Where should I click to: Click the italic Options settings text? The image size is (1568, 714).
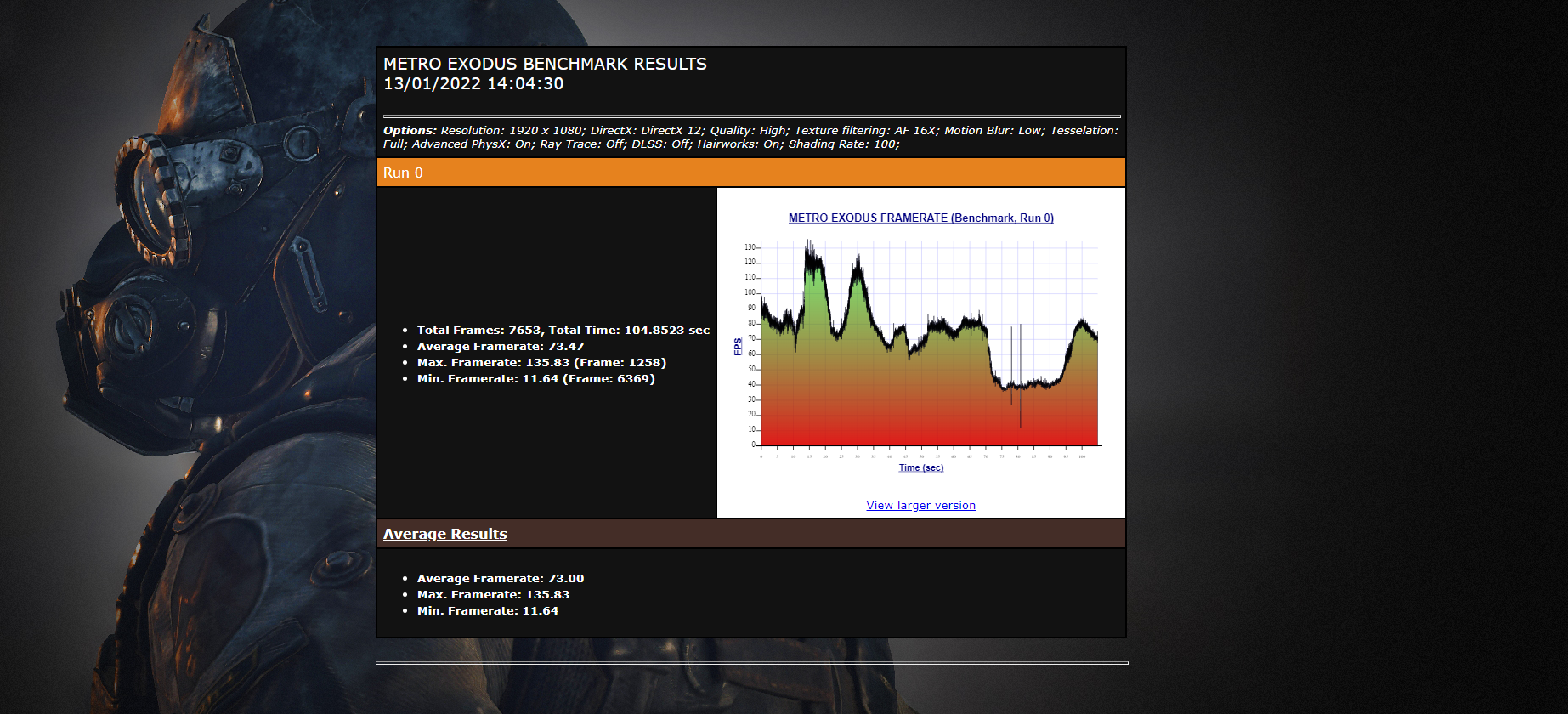point(750,137)
